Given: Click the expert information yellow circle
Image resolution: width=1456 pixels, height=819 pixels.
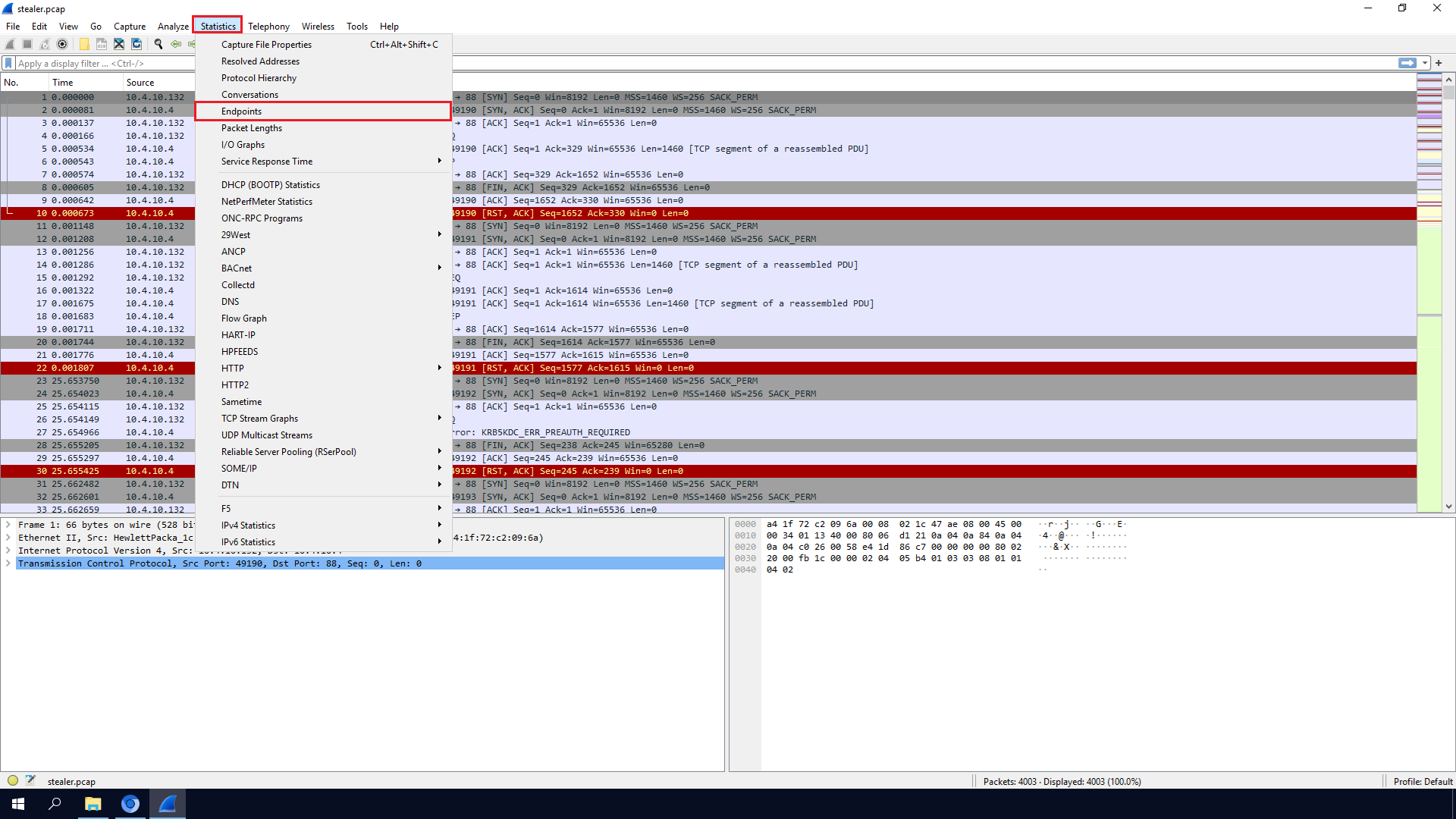Looking at the screenshot, I should pos(13,780).
